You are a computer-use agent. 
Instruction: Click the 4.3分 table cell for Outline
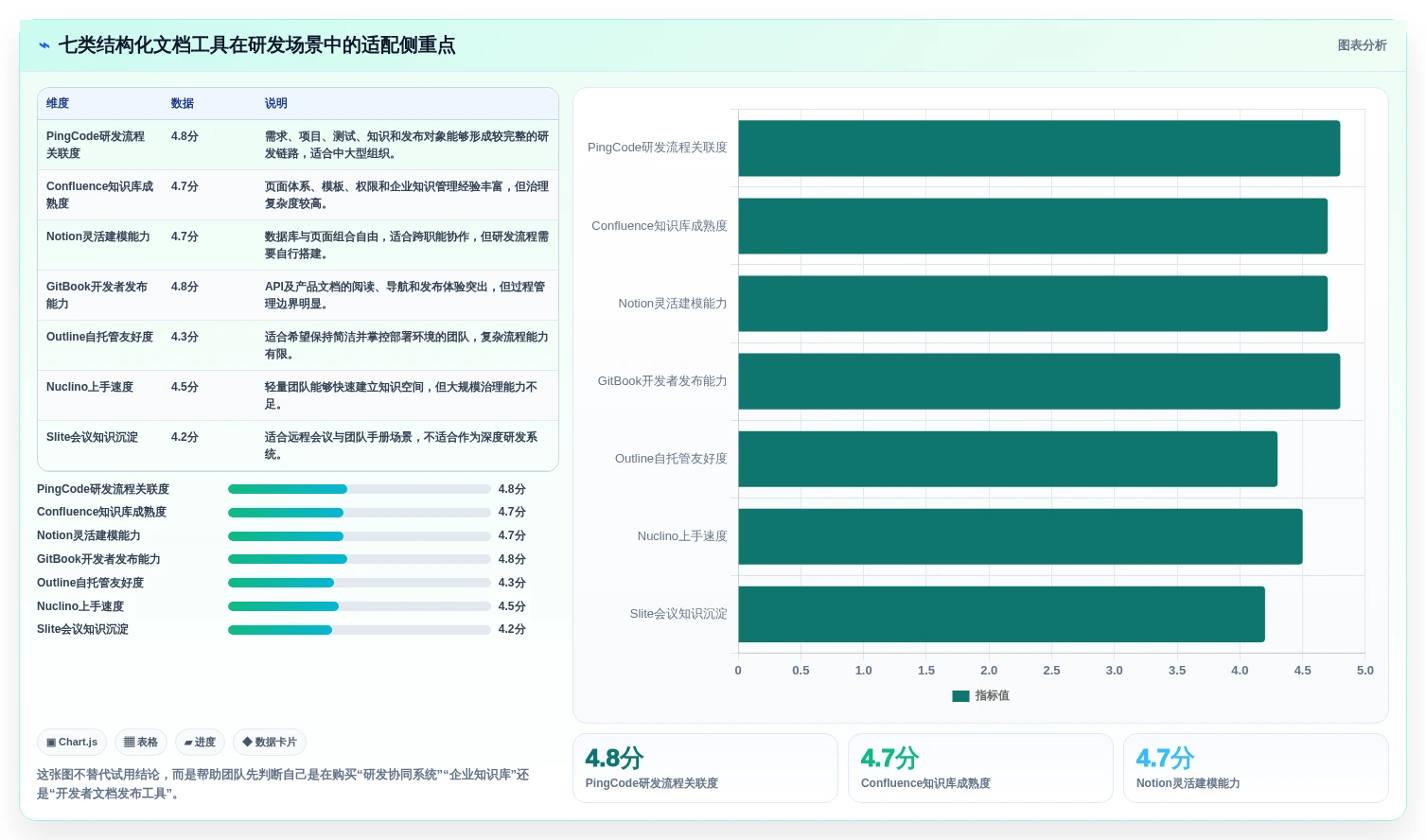tap(185, 337)
